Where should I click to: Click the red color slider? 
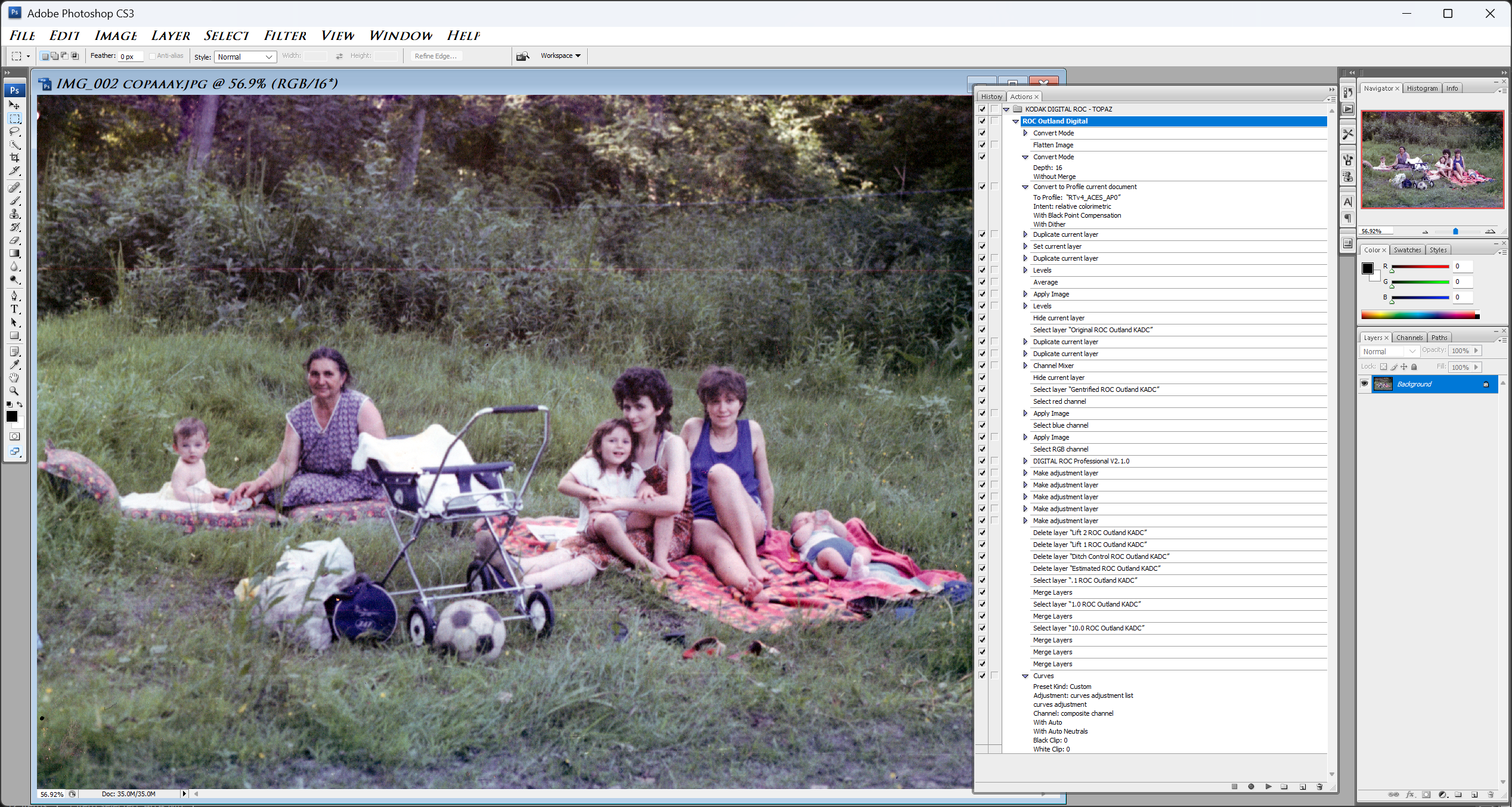point(1420,267)
